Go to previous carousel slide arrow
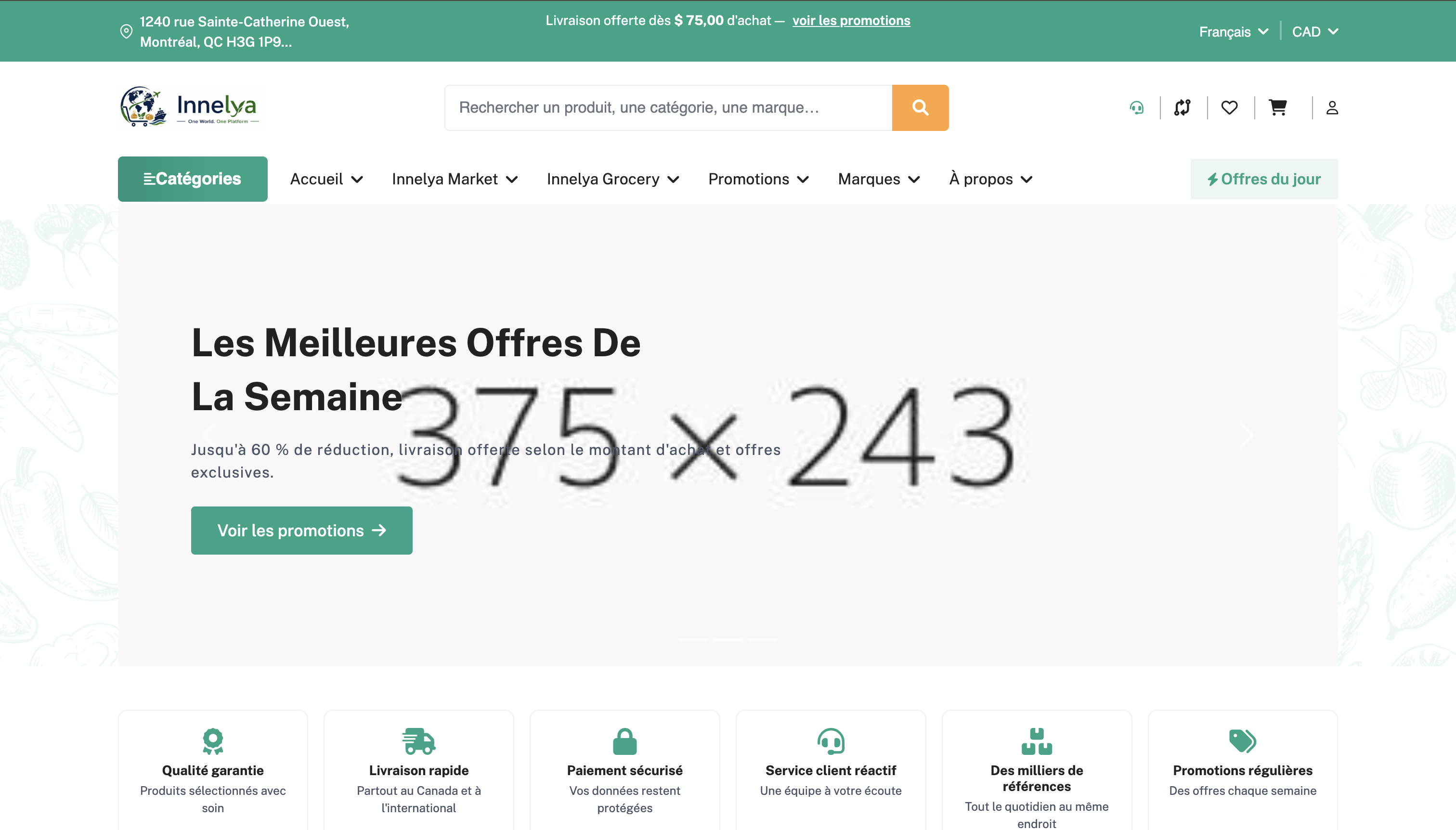The height and width of the screenshot is (830, 1456). [x=210, y=436]
